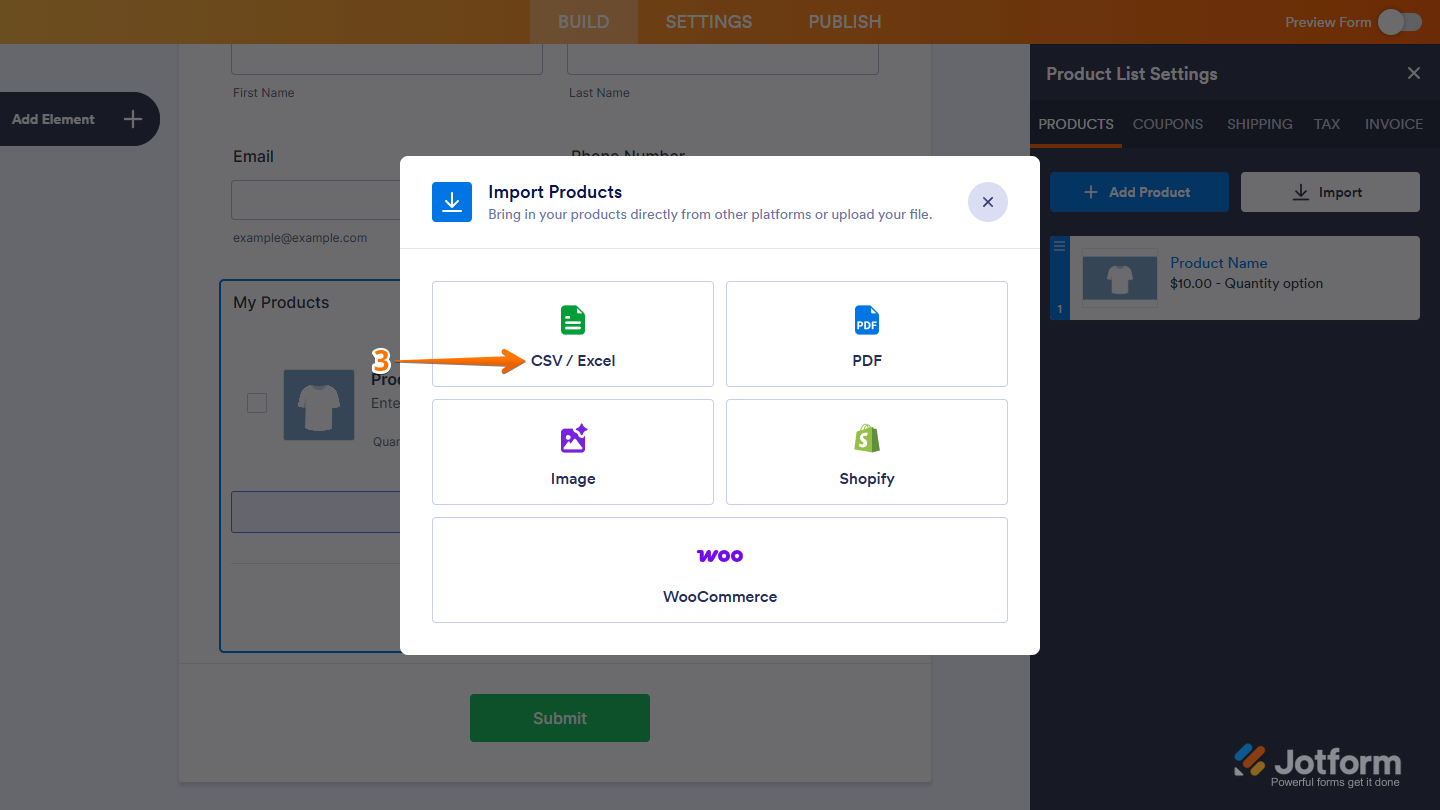The width and height of the screenshot is (1440, 810).
Task: Switch to the COUPONS tab
Action: coord(1167,124)
